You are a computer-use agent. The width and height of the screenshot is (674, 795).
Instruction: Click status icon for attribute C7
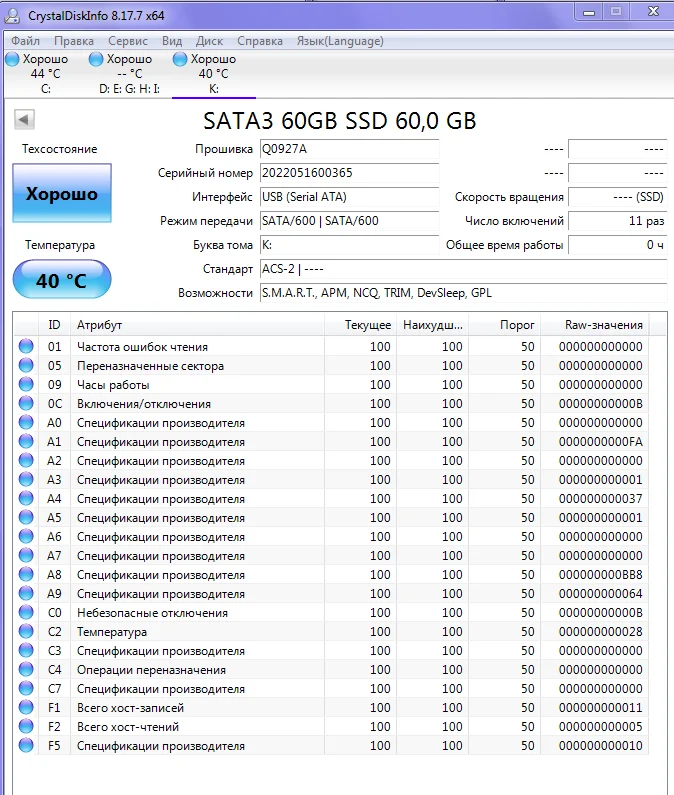pyautogui.click(x=26, y=689)
